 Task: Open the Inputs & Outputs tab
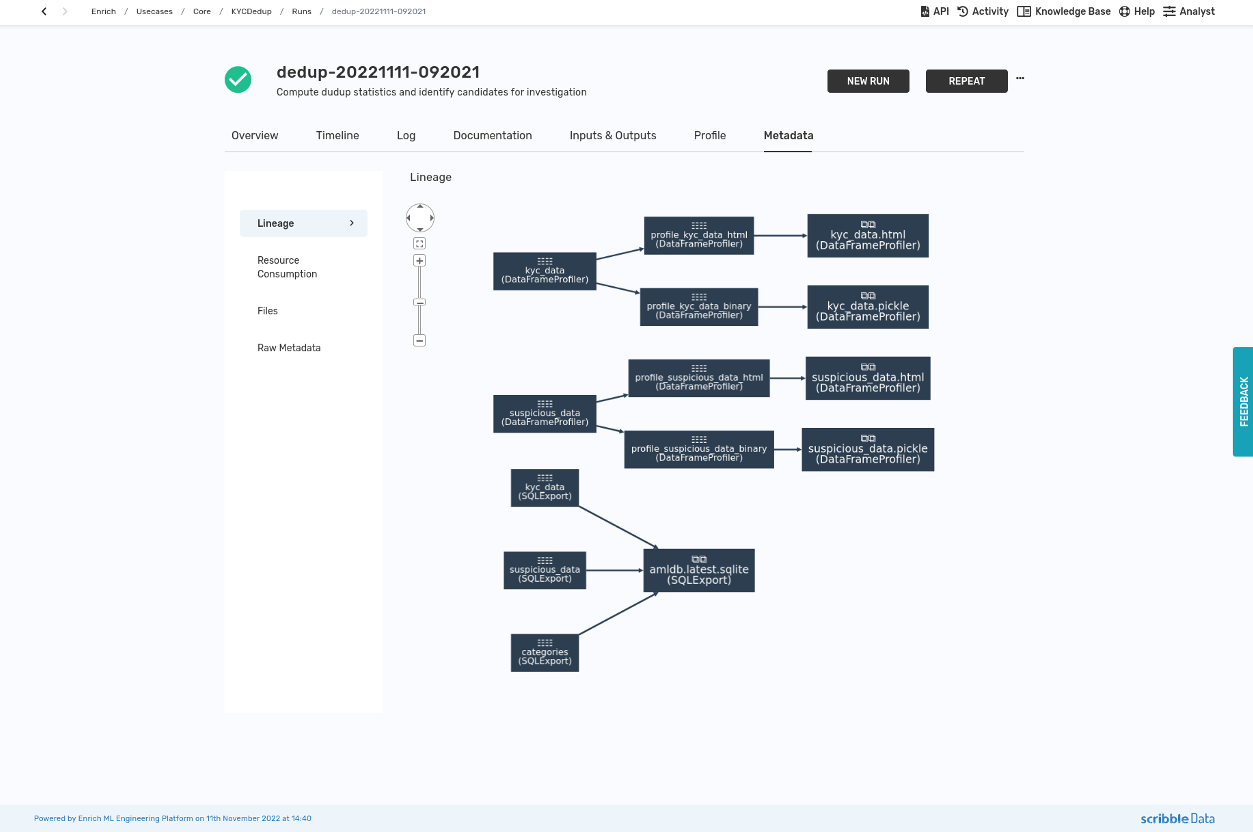pos(612,135)
